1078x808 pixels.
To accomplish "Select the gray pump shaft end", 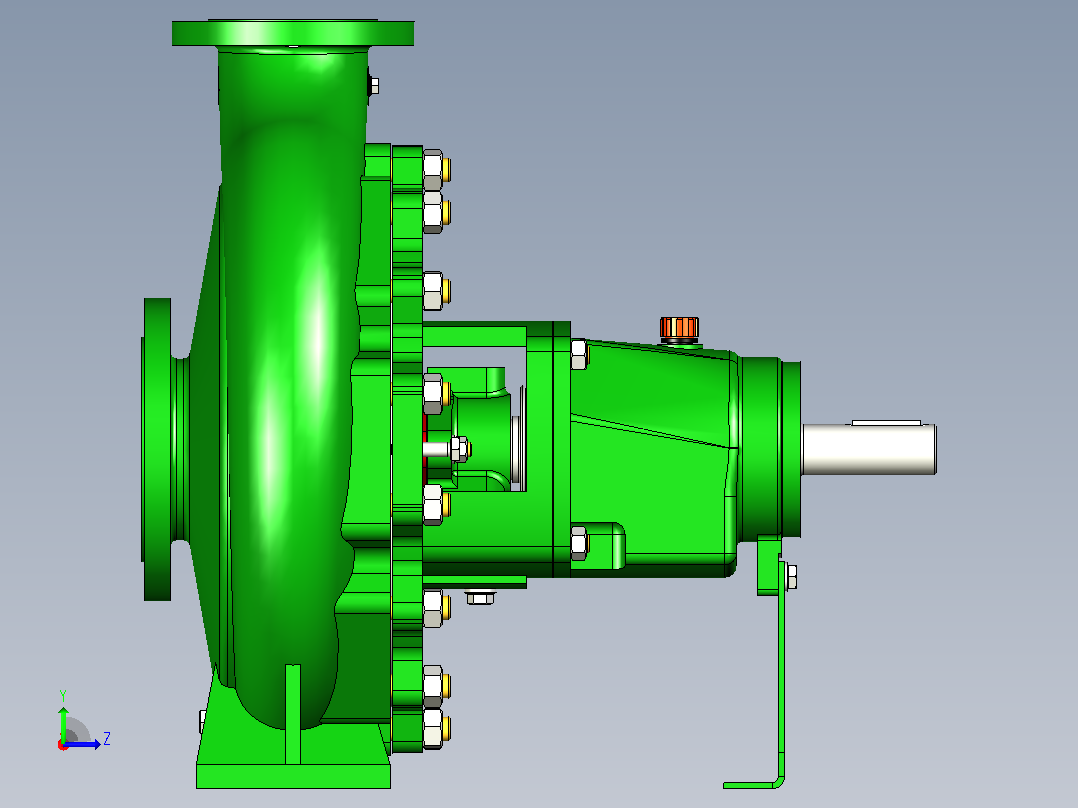I will pos(869,449).
